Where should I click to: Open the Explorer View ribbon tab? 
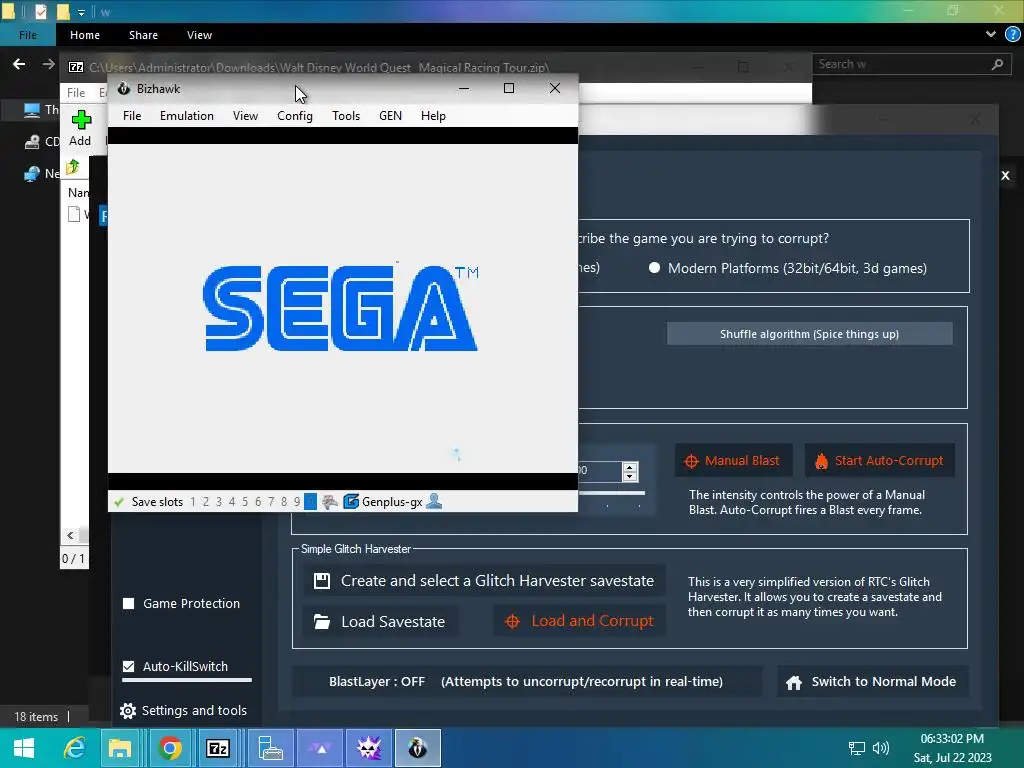pos(199,35)
